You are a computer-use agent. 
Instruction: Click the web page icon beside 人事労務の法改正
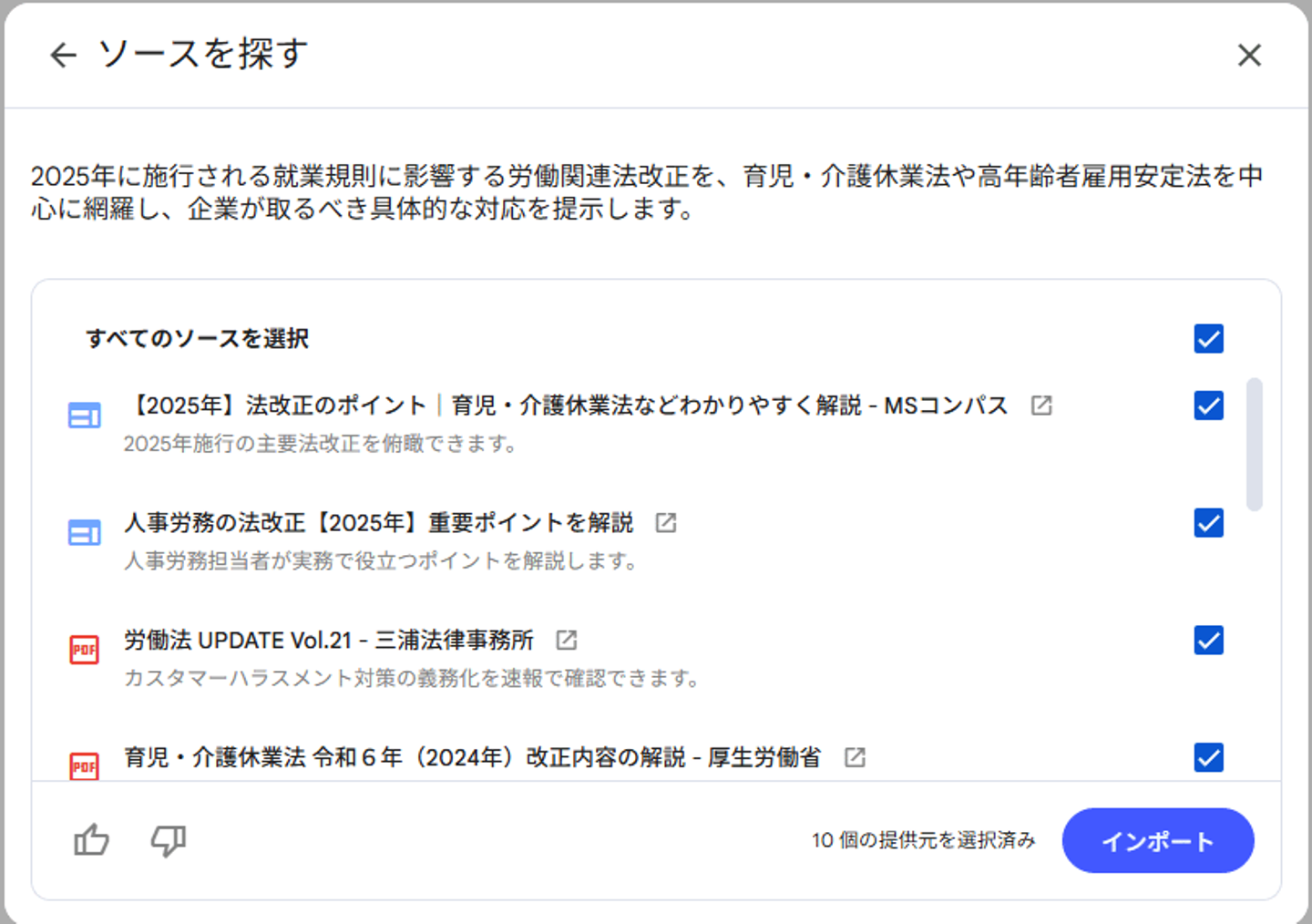coord(85,532)
